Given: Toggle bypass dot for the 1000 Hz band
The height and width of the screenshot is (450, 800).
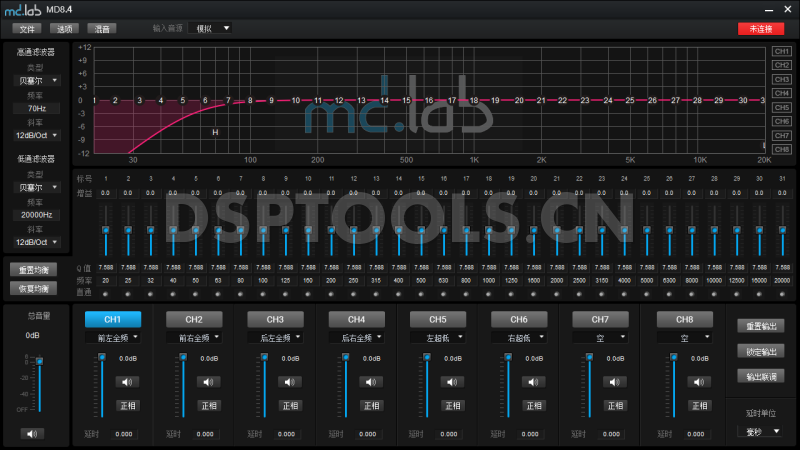Looking at the screenshot, I should 488,294.
